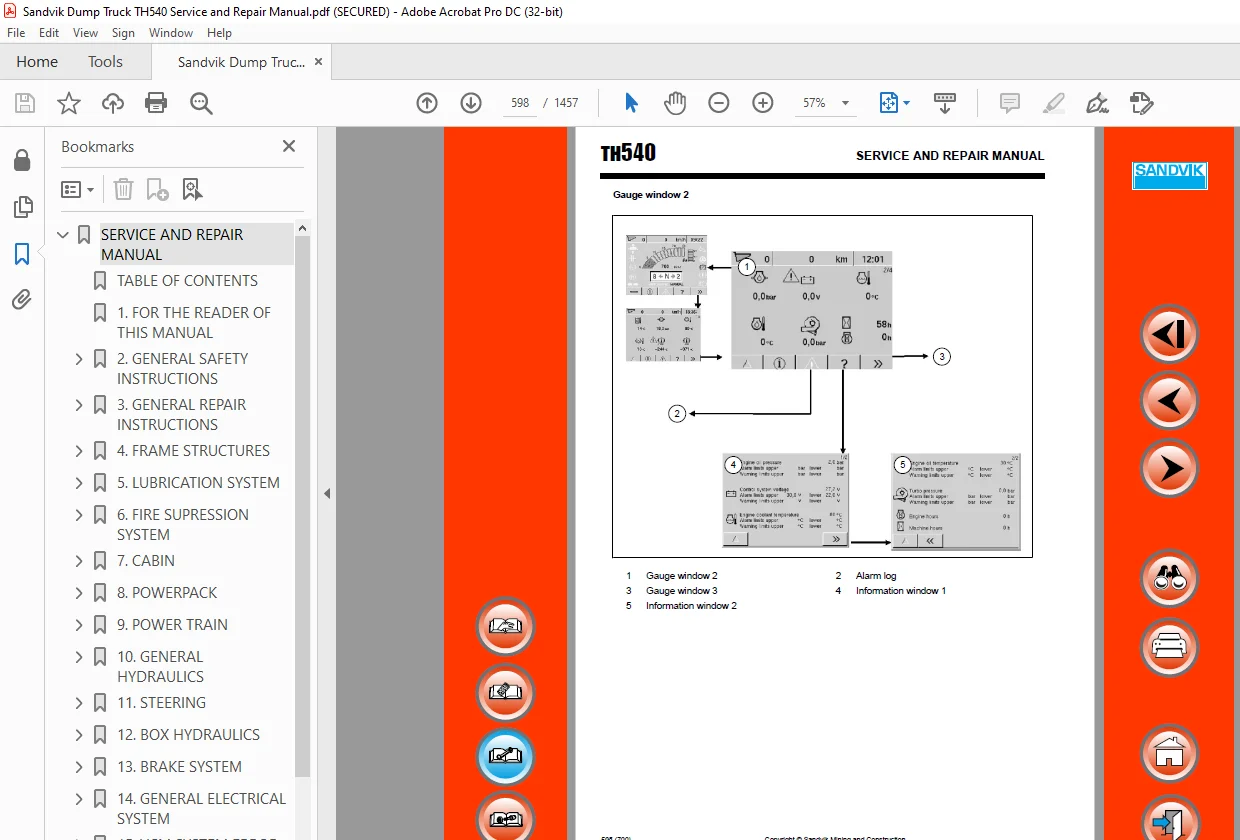Click the Zoom In plus icon
Viewport: 1240px width, 840px height.
click(763, 103)
